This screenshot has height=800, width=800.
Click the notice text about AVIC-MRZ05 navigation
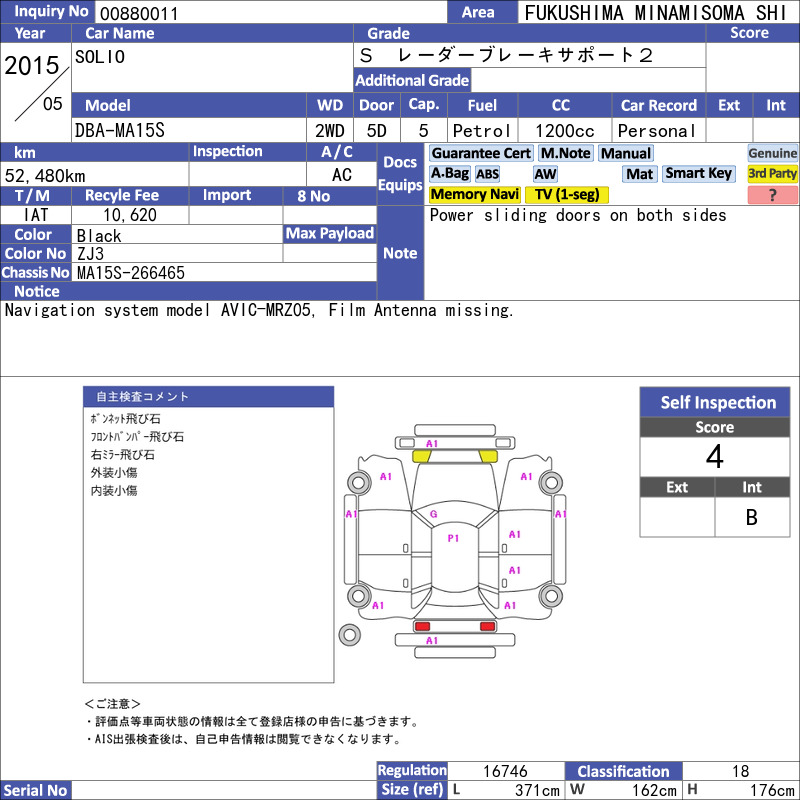(259, 310)
